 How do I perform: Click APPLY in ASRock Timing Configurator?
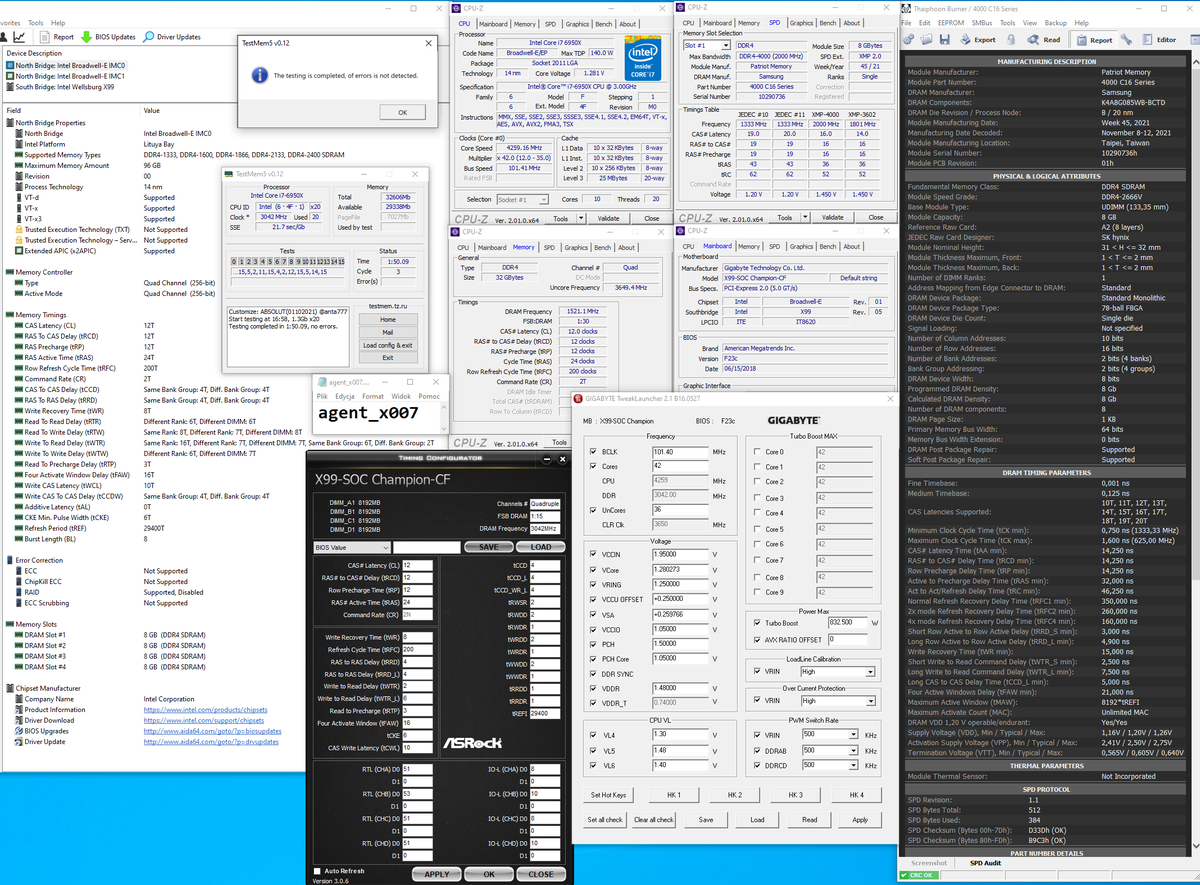(437, 873)
